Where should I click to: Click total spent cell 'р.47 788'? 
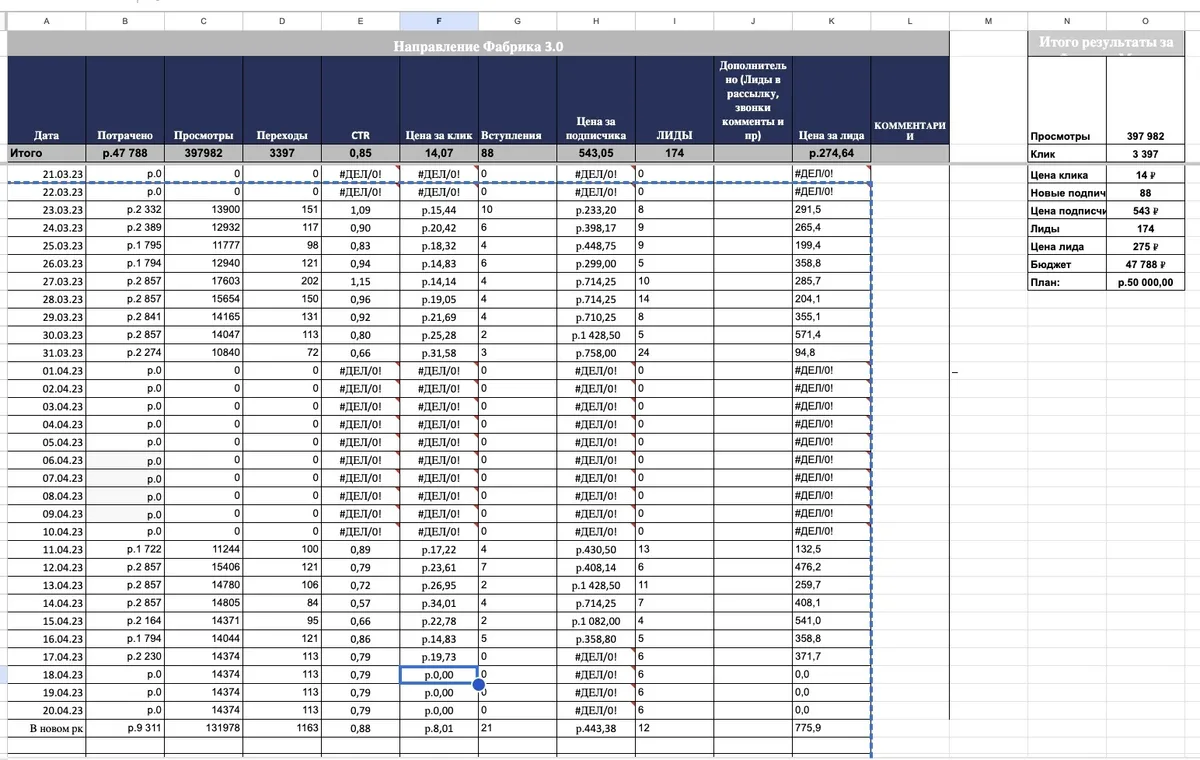pos(125,154)
